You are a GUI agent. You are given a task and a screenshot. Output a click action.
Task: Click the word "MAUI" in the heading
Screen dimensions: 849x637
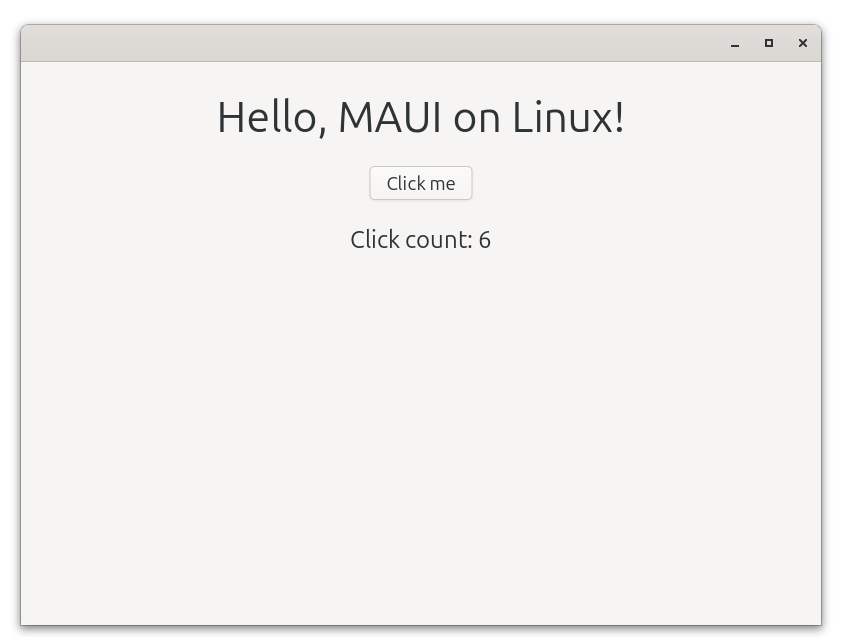(x=389, y=117)
